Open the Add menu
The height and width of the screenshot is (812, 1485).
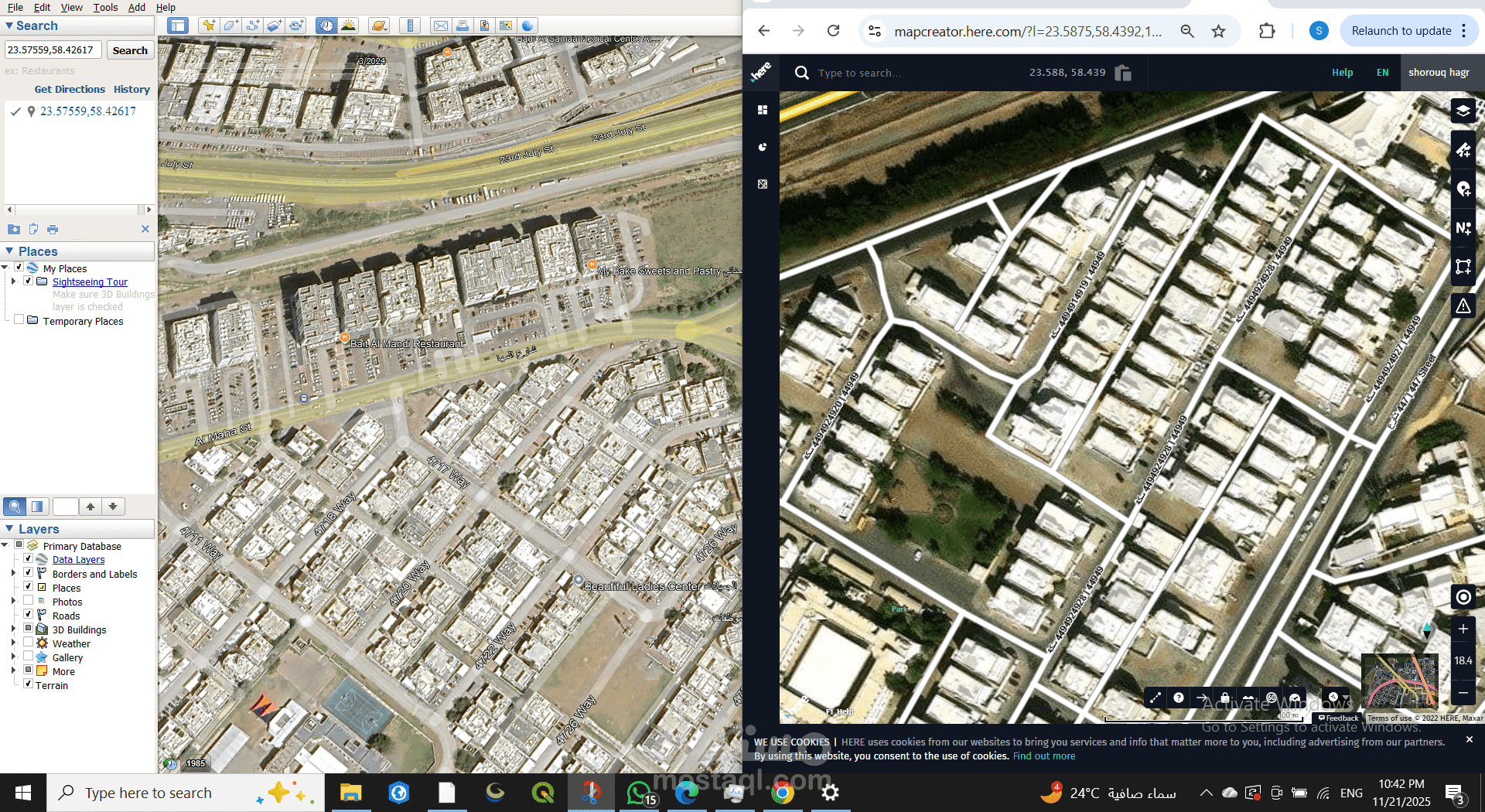coord(137,7)
